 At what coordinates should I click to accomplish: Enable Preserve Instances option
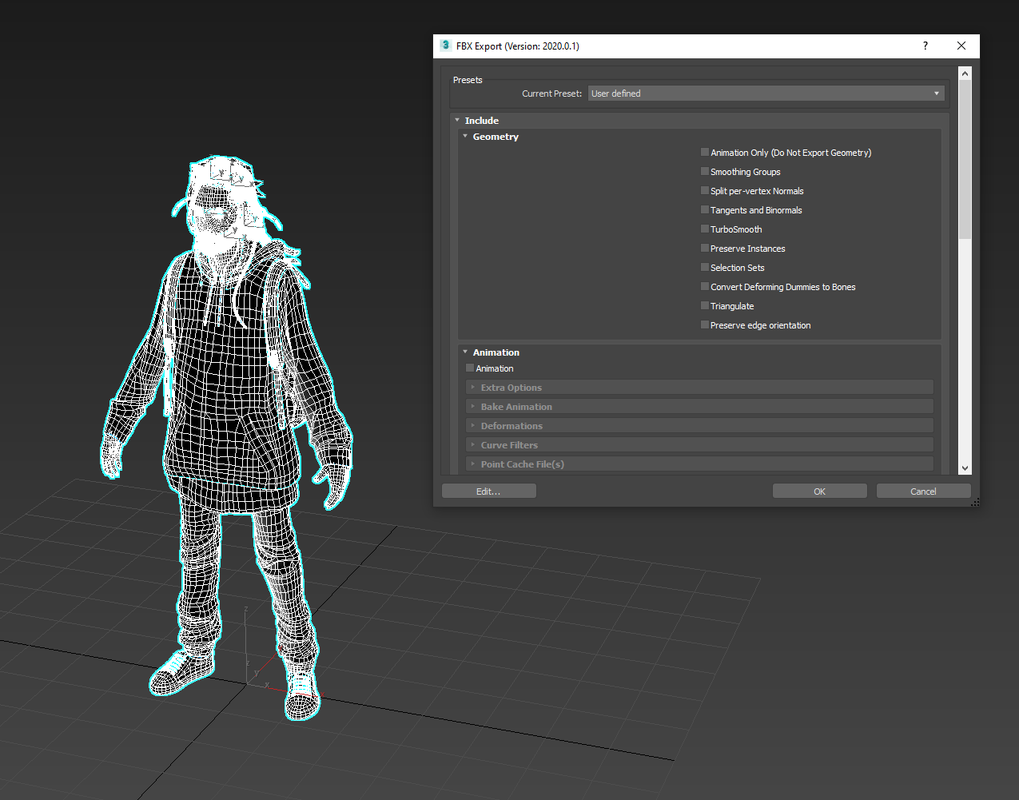coord(704,248)
